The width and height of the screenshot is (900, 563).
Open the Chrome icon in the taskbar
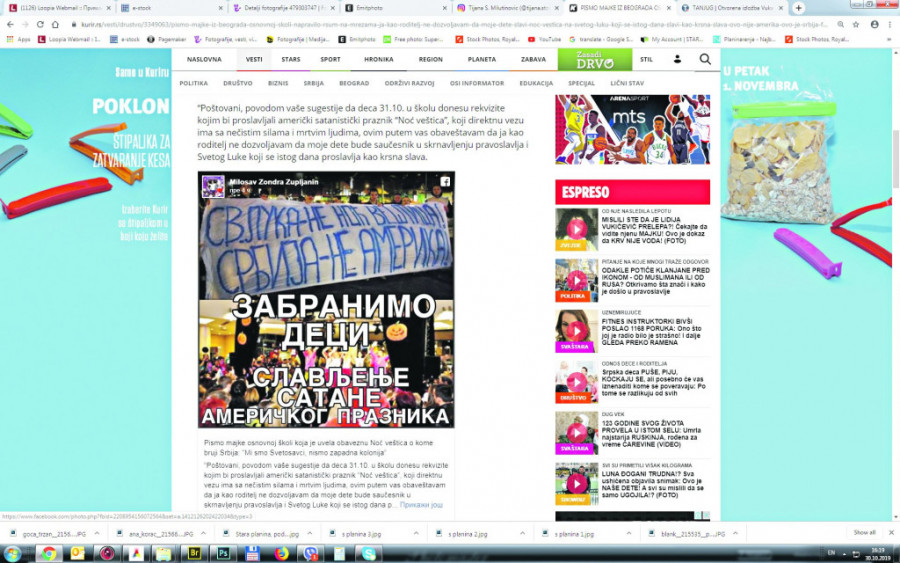tap(48, 553)
